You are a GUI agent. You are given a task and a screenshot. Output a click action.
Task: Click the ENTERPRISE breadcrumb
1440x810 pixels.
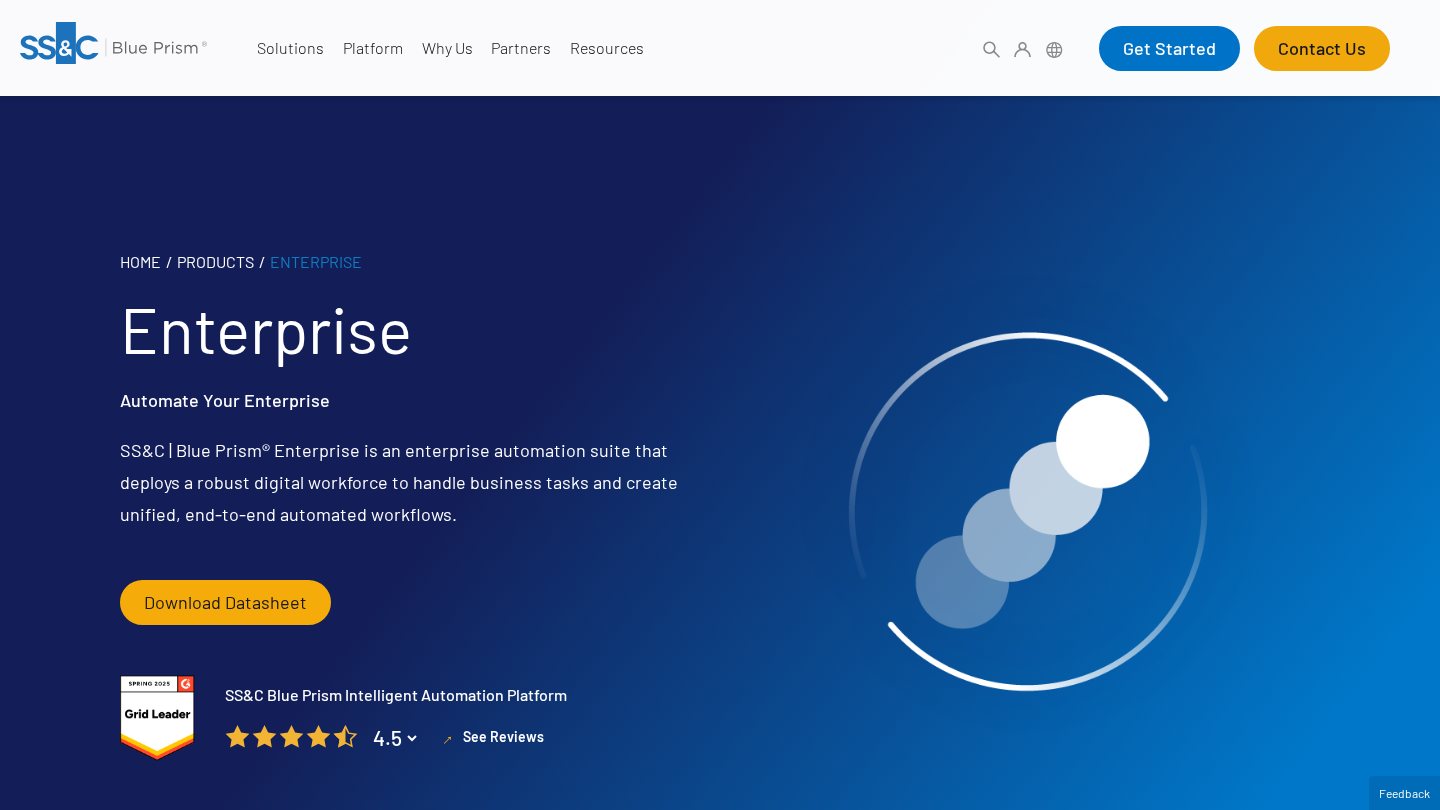pyautogui.click(x=316, y=262)
